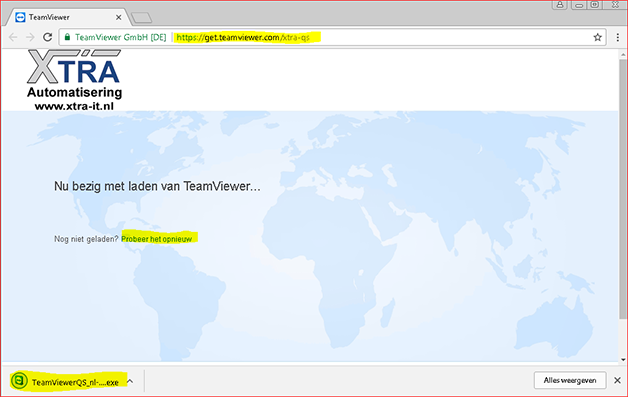Click the page scrollbar up arrow
Viewport: 628px width, 397px height.
pyautogui.click(x=623, y=54)
